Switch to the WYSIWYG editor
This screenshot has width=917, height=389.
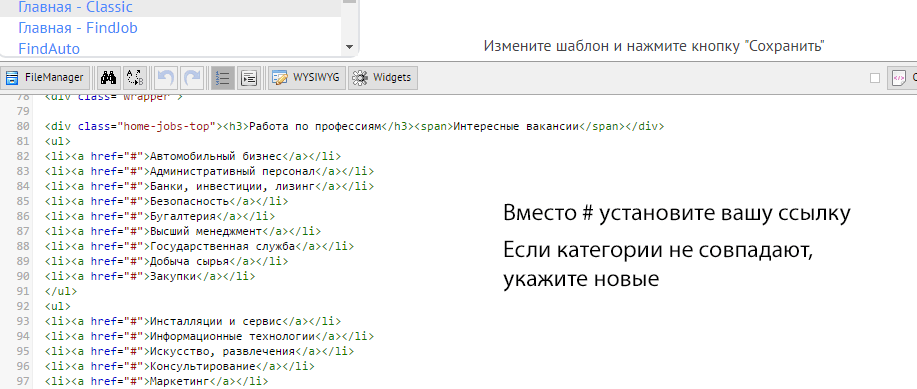pos(308,77)
